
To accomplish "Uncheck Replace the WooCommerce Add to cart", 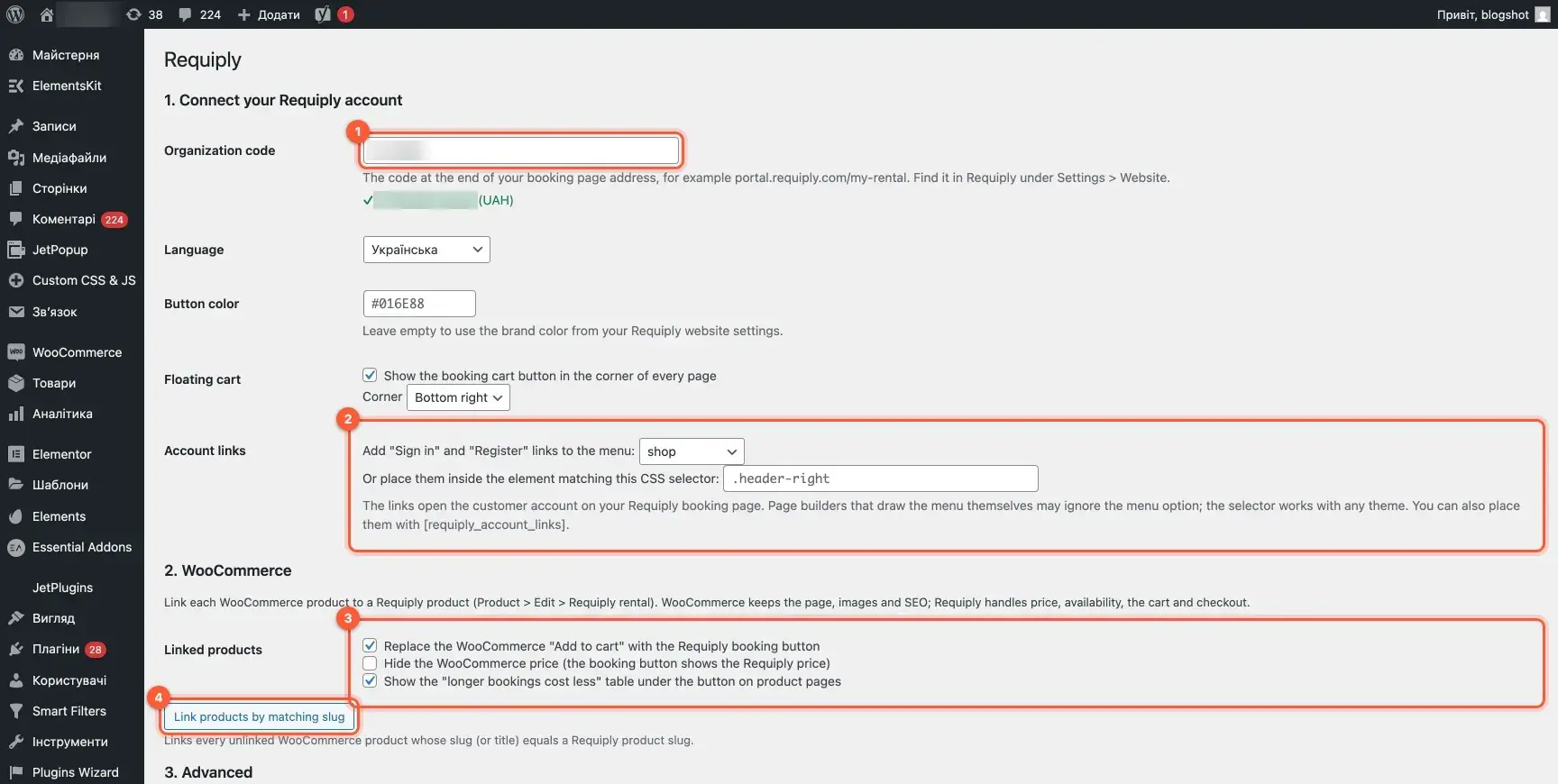I will coord(370,645).
